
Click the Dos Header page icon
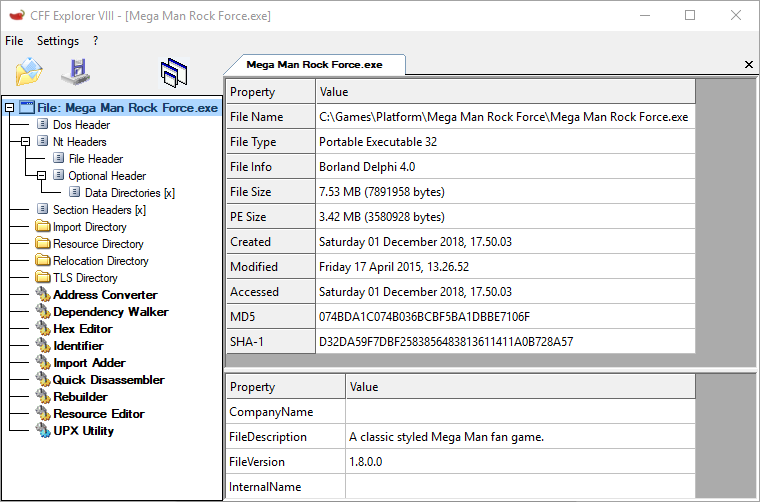click(43, 124)
